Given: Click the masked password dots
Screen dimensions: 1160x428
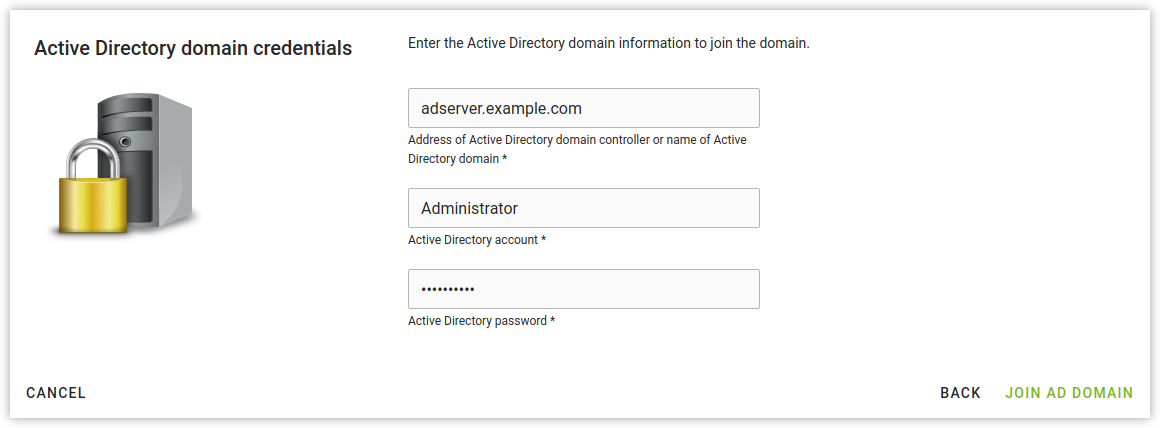Looking at the screenshot, I should click(x=447, y=289).
